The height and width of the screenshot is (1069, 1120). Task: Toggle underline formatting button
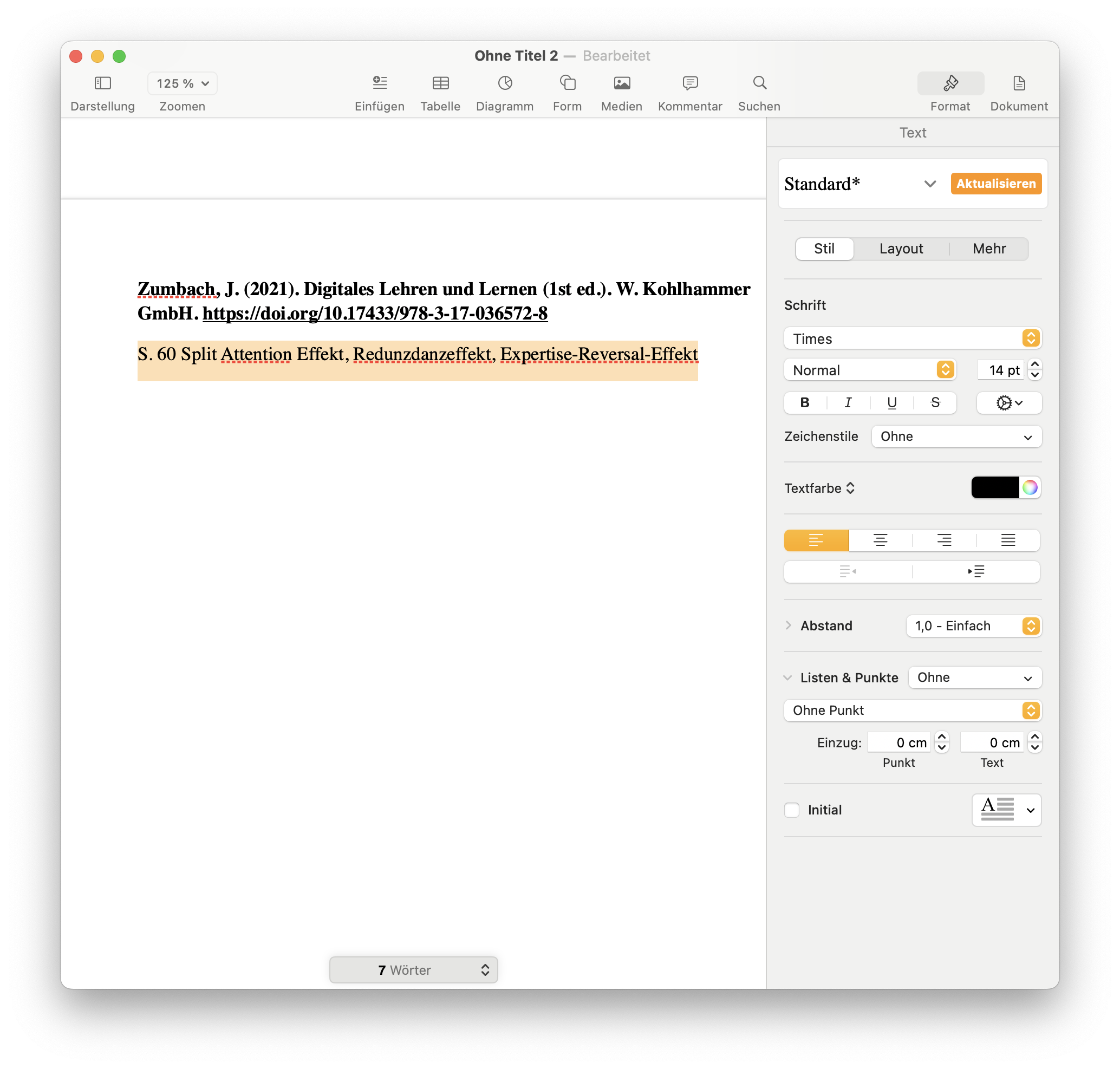click(892, 403)
